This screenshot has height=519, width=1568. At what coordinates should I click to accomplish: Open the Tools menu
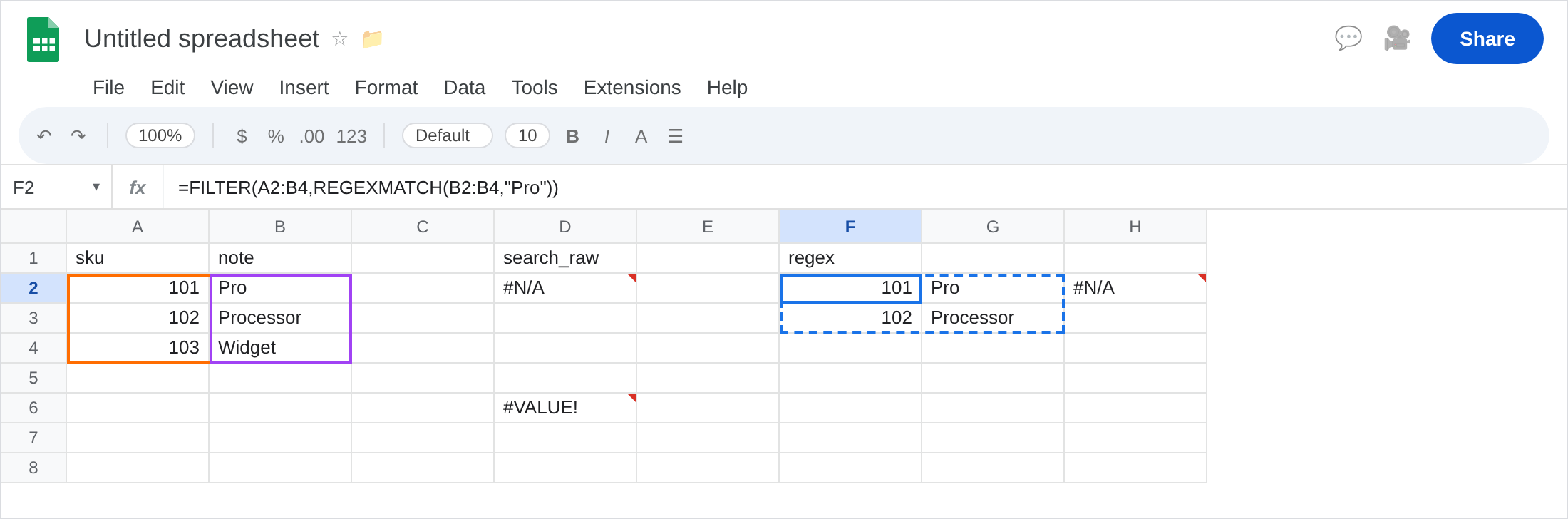[534, 87]
